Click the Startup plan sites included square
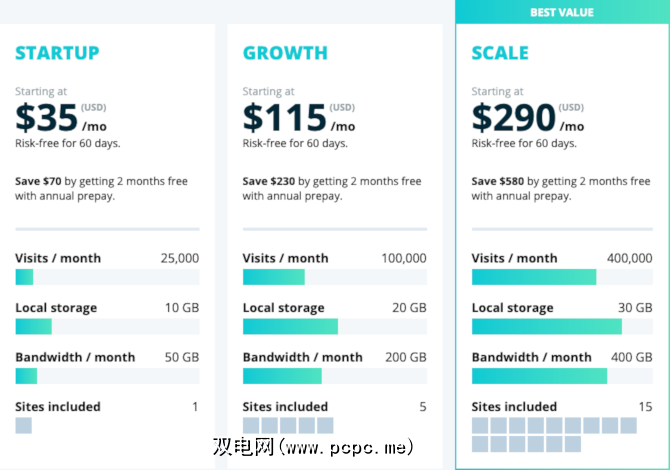This screenshot has width=670, height=470. pyautogui.click(x=24, y=426)
